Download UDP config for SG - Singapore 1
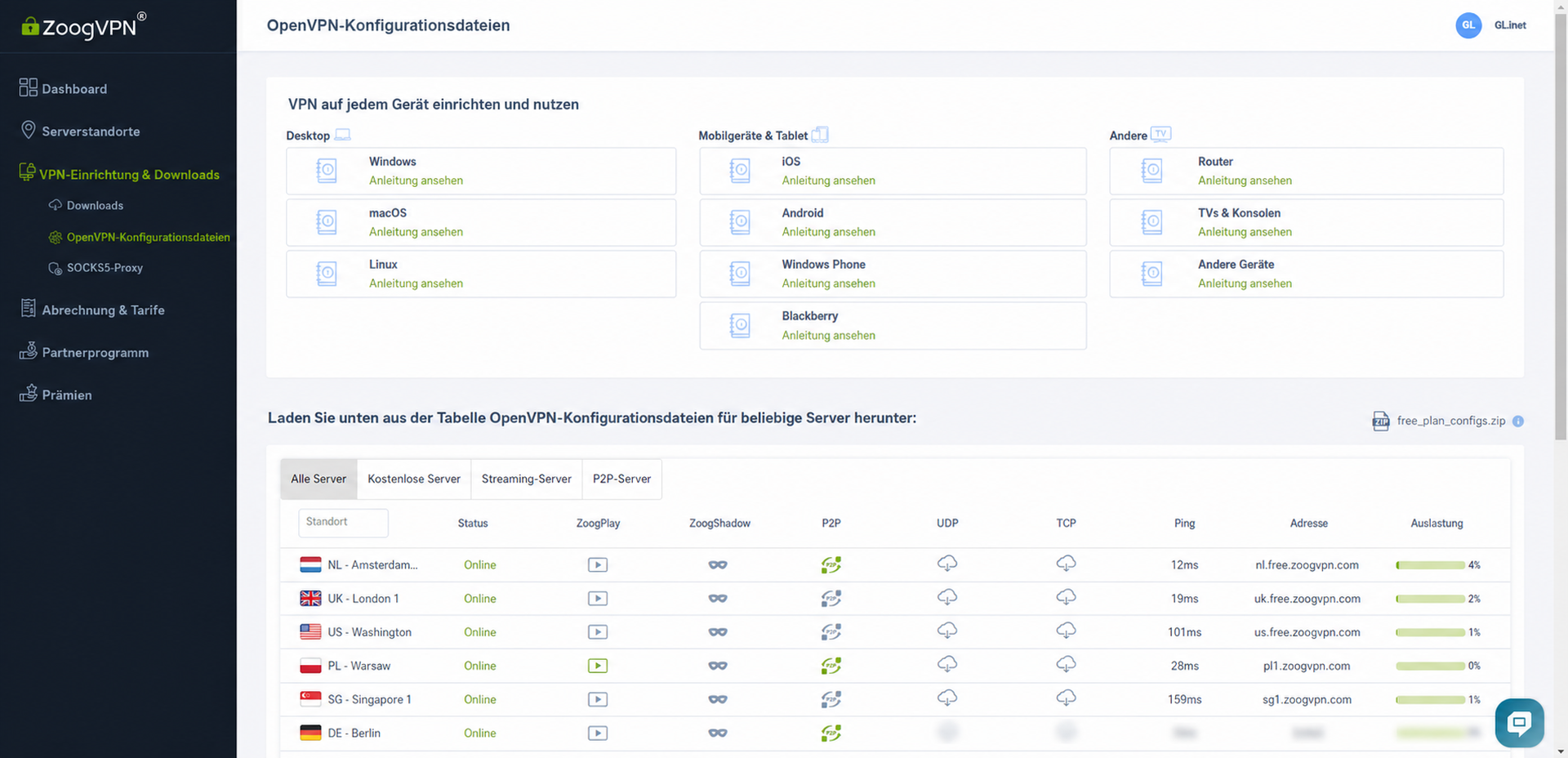This screenshot has width=1568, height=758. click(947, 698)
